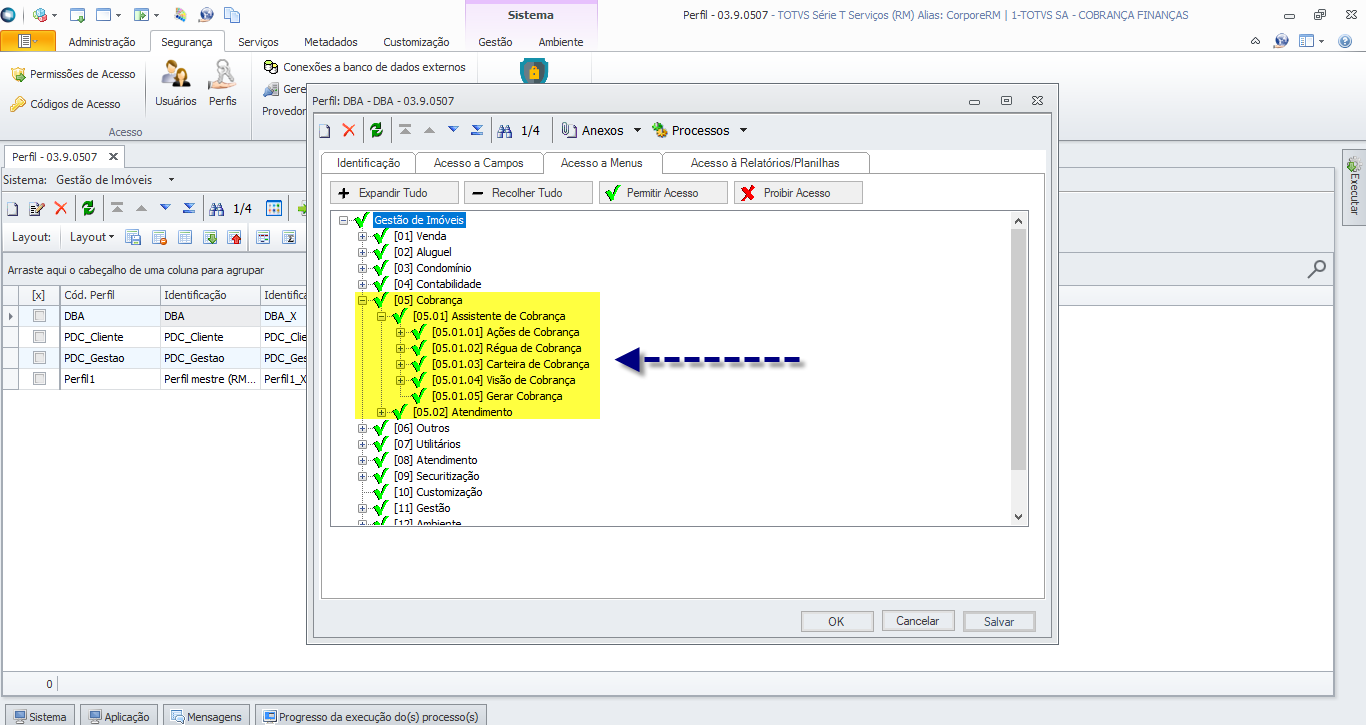Image resolution: width=1366 pixels, height=725 pixels.
Task: Toggle the access check on [01] Venda
Action: click(x=380, y=236)
